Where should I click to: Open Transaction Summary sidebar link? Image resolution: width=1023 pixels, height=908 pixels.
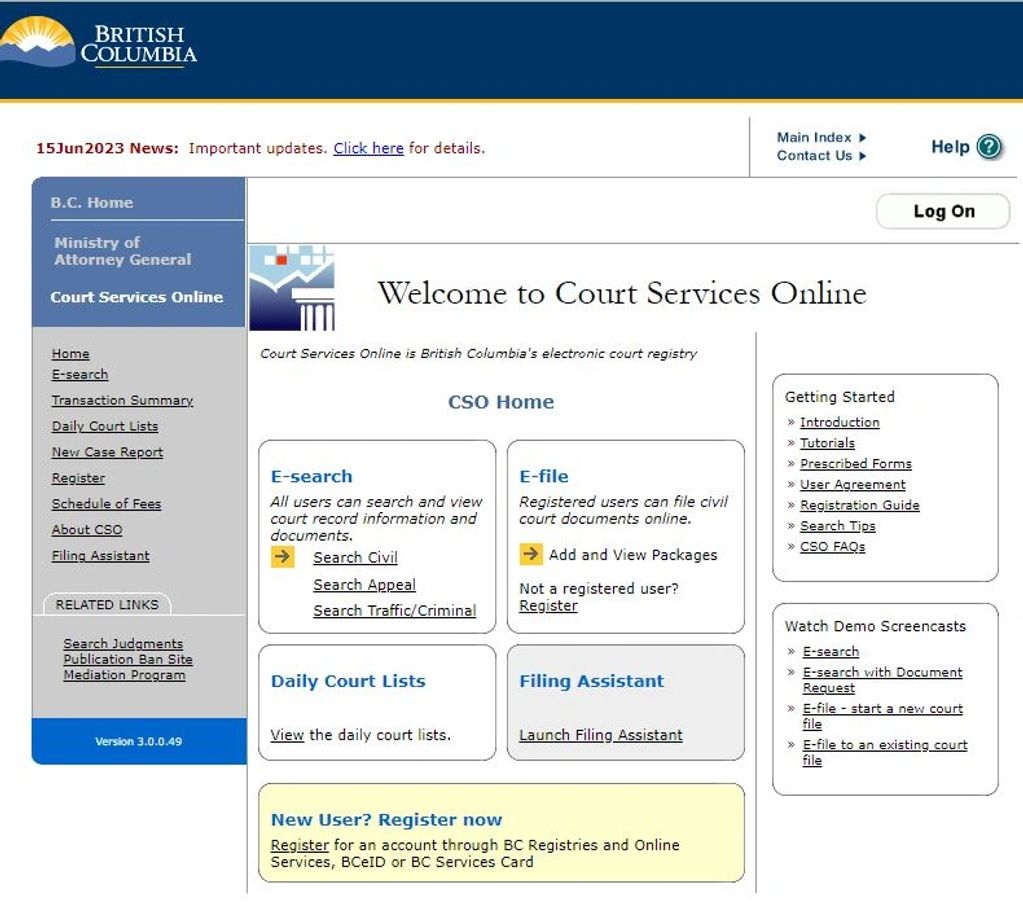tap(122, 401)
